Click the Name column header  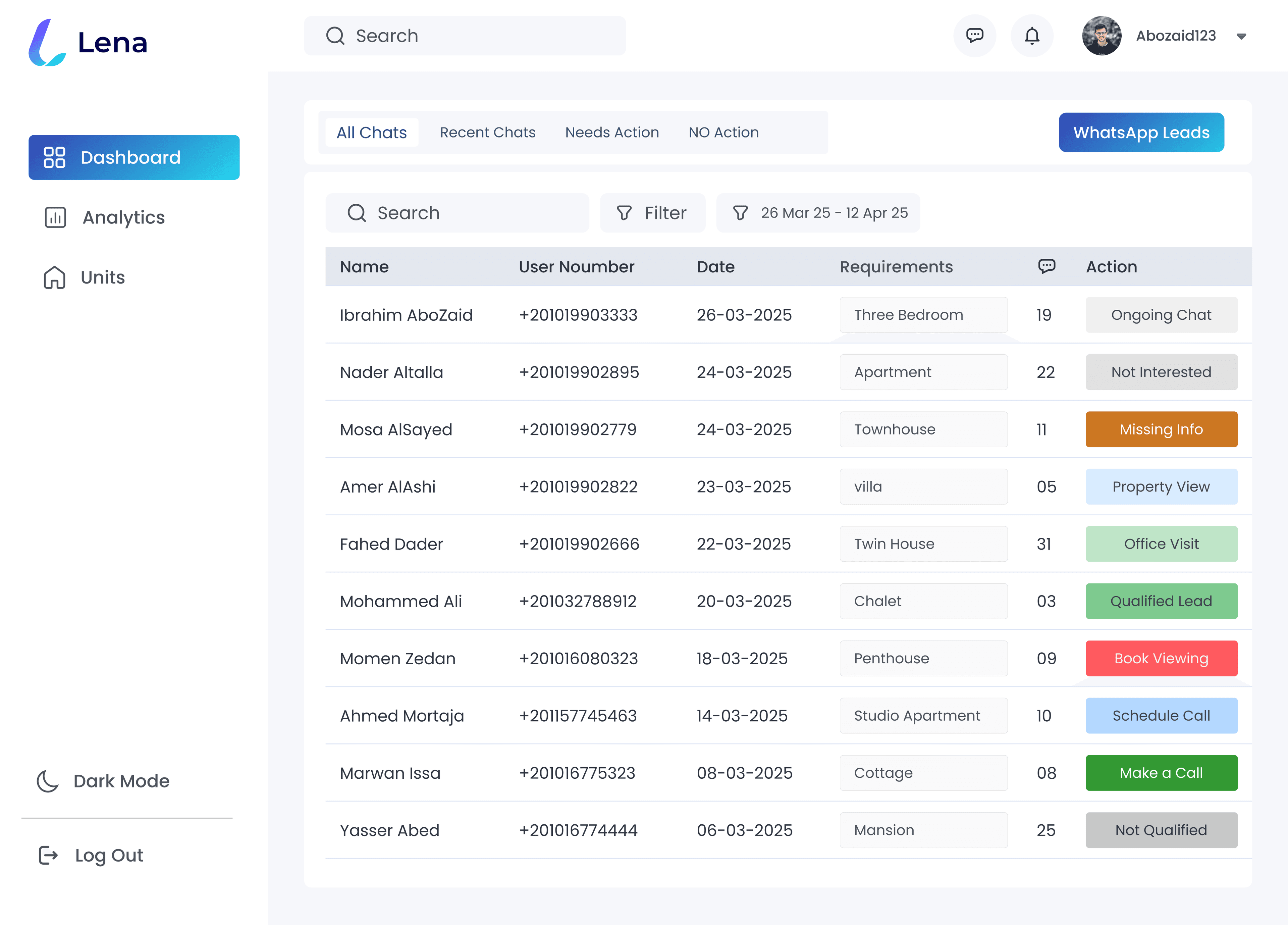tap(364, 266)
